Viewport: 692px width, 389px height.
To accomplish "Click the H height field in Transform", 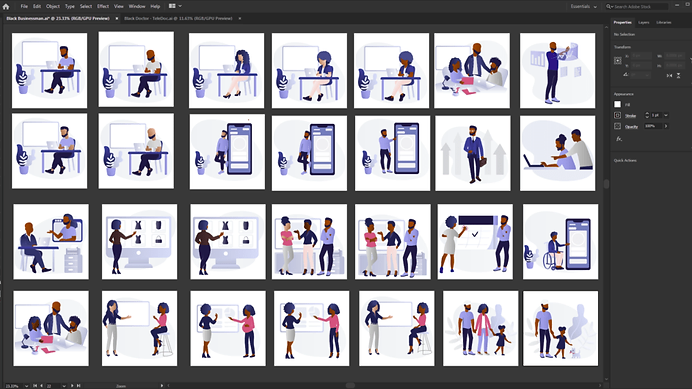I will coord(674,65).
